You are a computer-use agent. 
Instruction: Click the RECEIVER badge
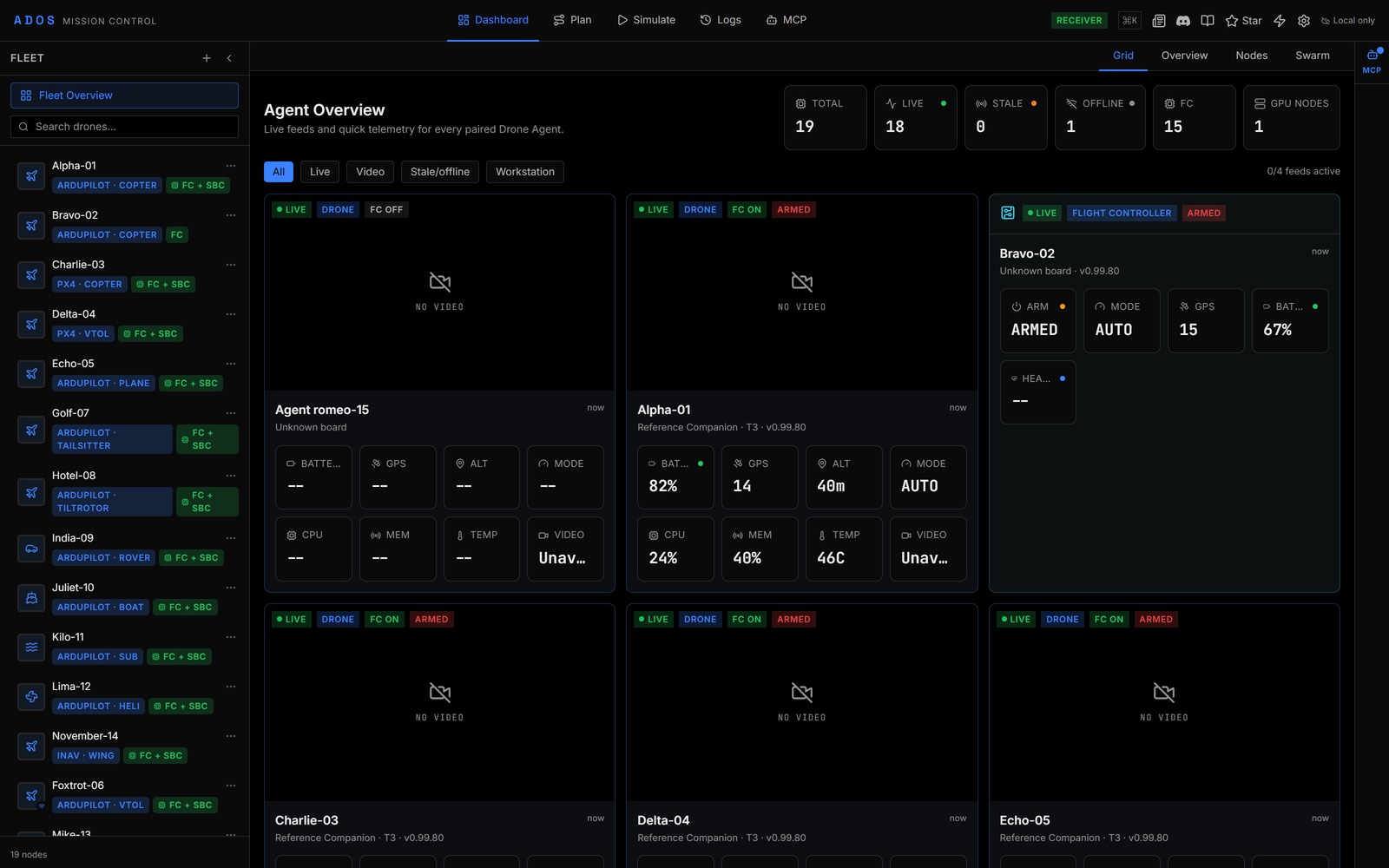point(1079,21)
